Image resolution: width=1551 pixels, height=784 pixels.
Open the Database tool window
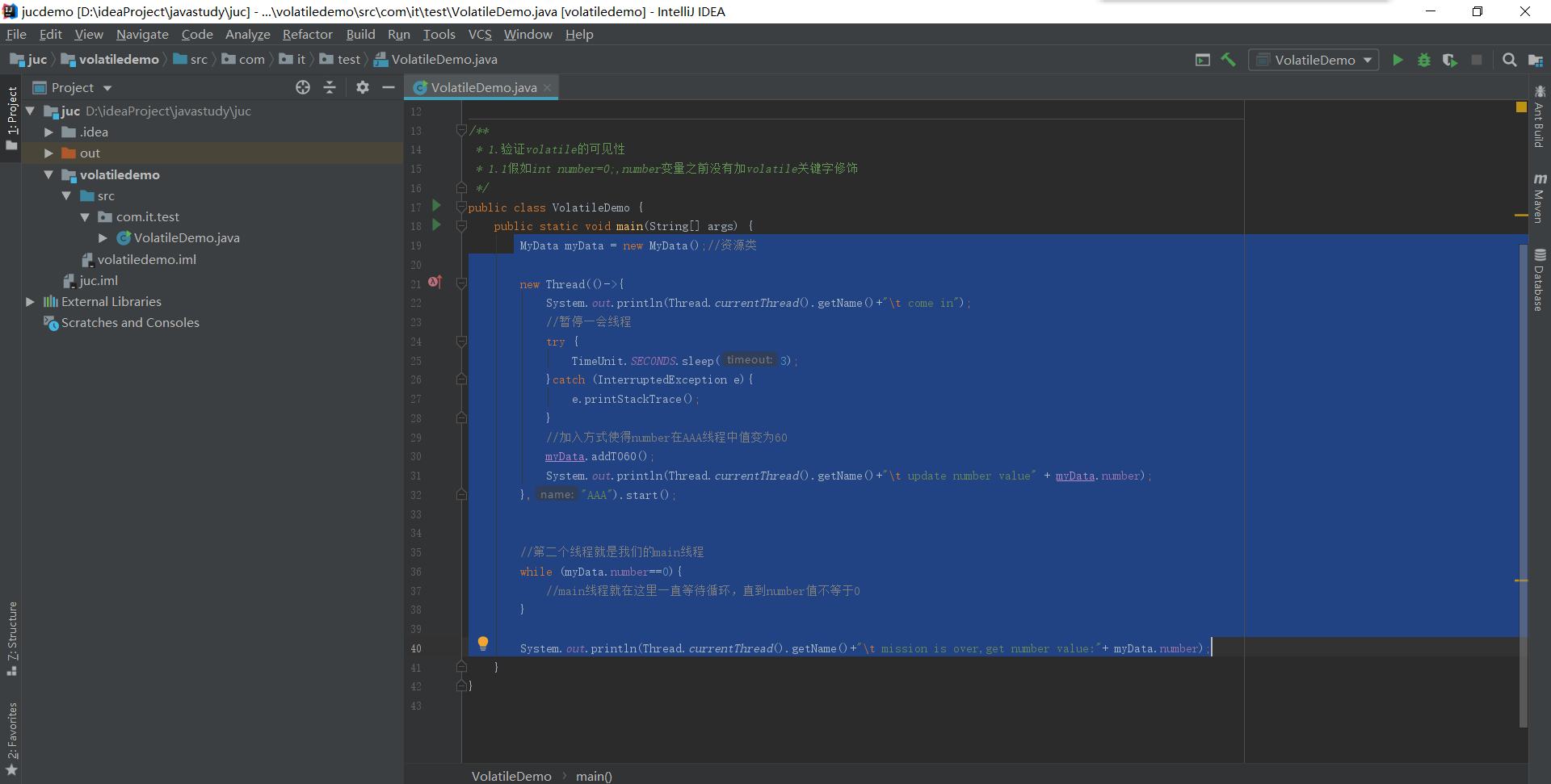pos(1540,280)
